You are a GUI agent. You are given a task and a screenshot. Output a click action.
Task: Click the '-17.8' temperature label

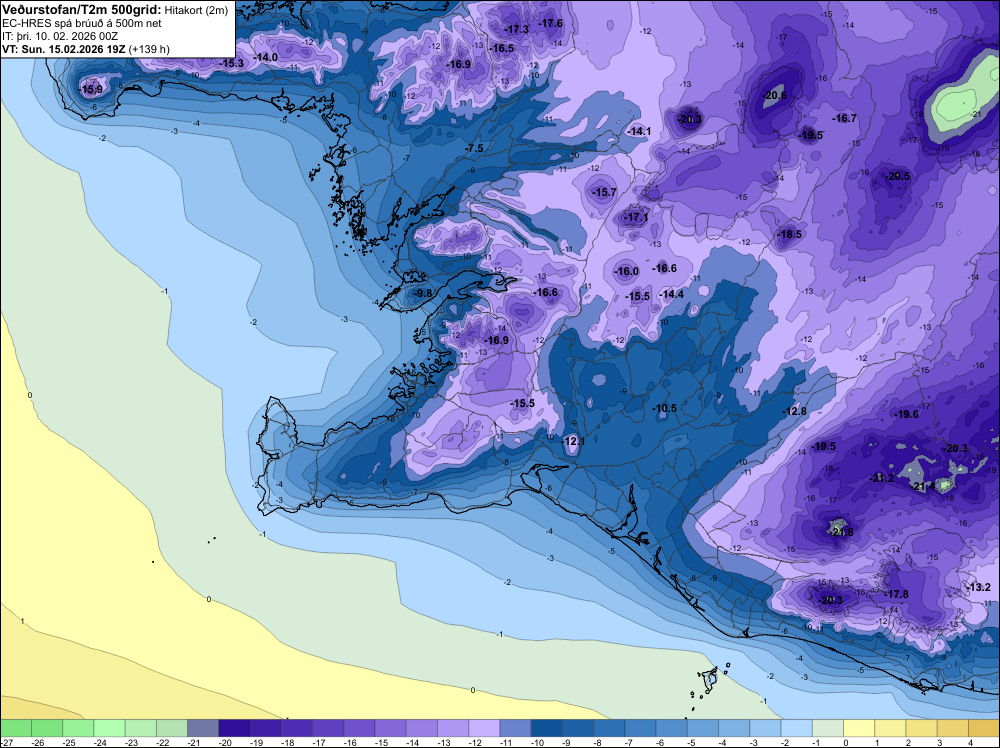(x=897, y=594)
